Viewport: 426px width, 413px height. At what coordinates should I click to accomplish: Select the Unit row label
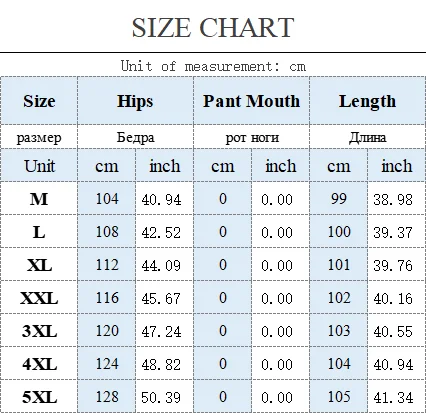pos(39,166)
